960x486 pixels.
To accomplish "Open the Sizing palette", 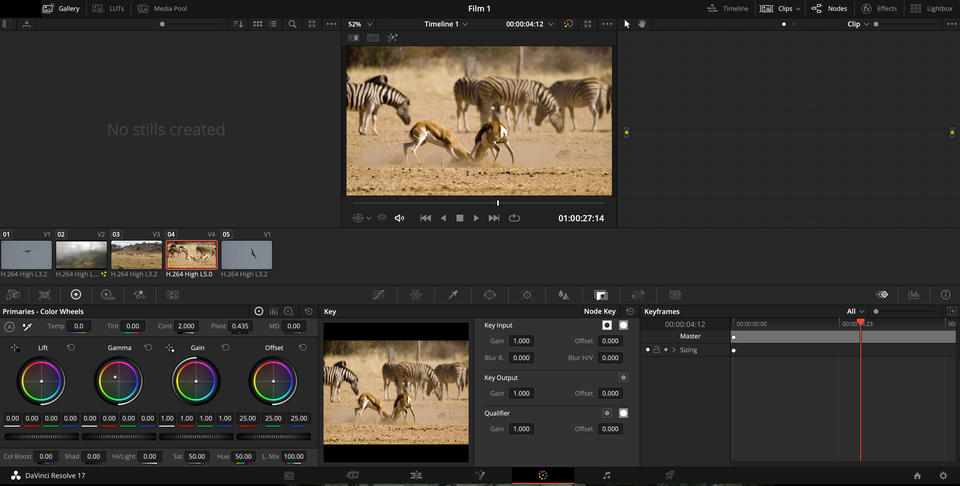I will (x=638, y=295).
